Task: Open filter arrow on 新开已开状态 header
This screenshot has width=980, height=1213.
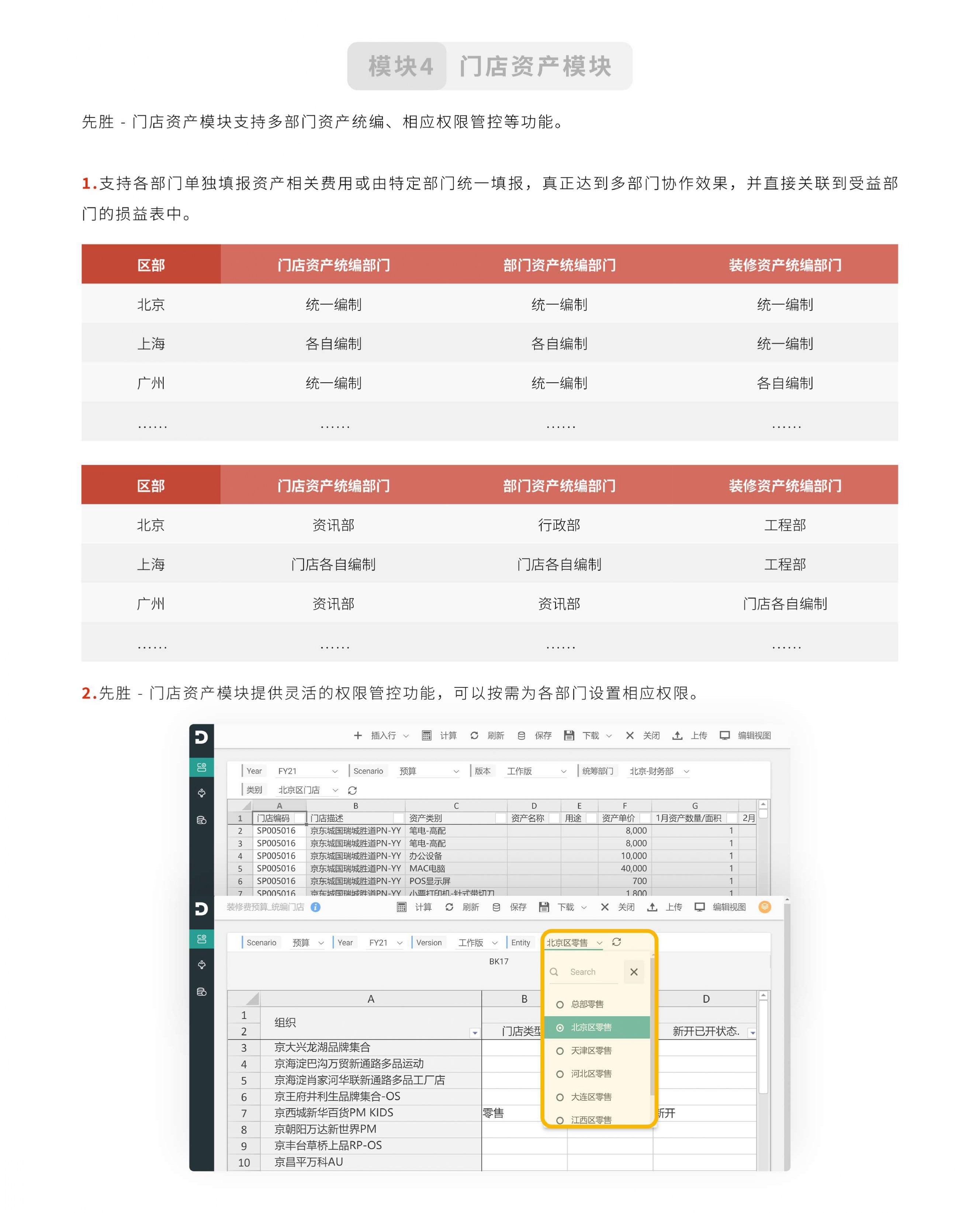Action: pyautogui.click(x=752, y=1033)
